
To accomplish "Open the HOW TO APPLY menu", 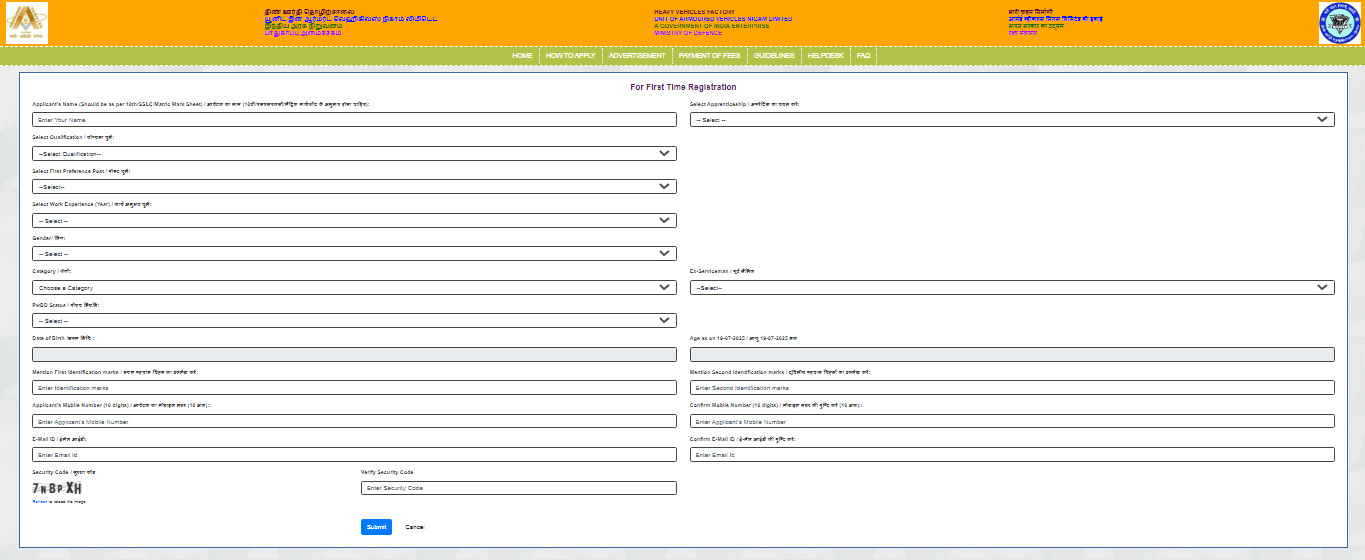I will point(570,56).
